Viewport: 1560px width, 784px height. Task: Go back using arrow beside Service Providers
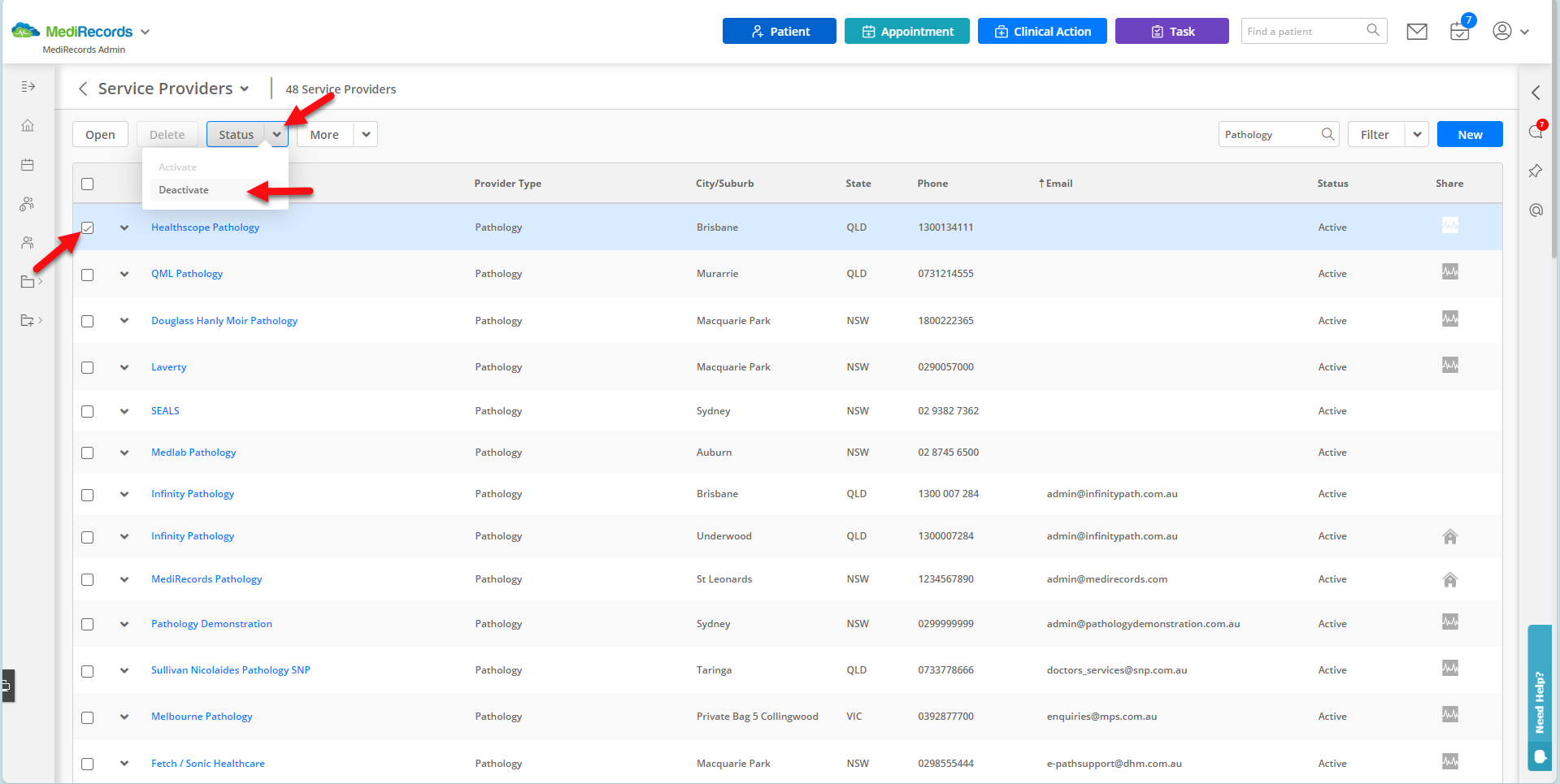82,89
